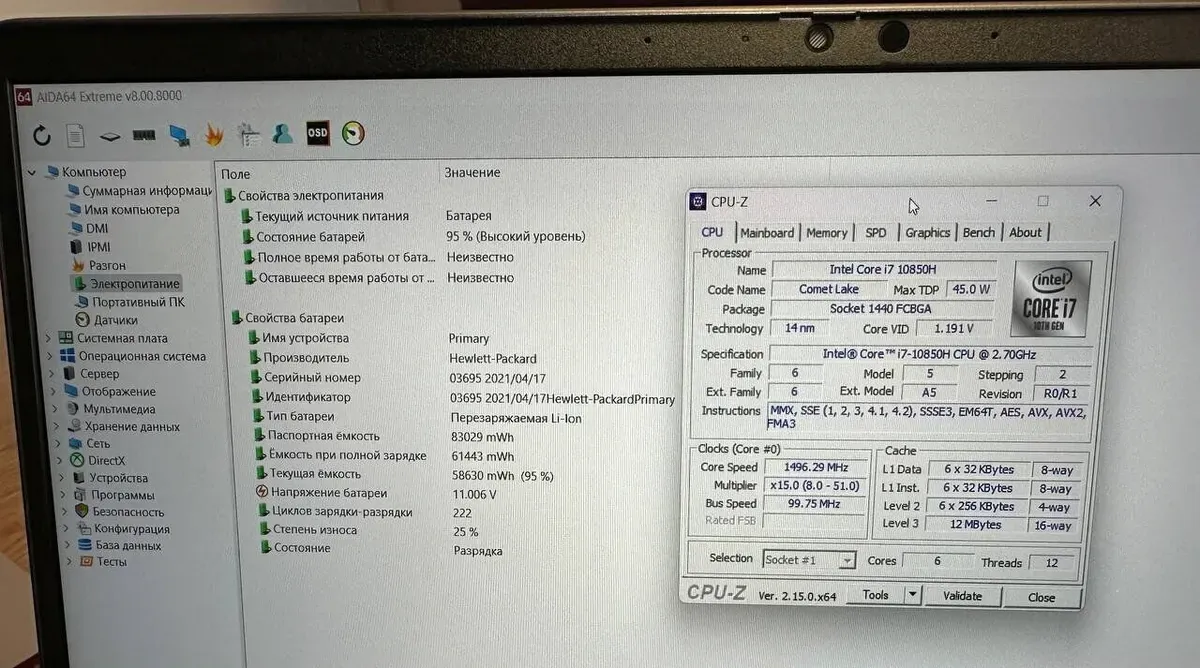
Task: Open the Socket #1 selection dropdown
Action: tap(847, 561)
